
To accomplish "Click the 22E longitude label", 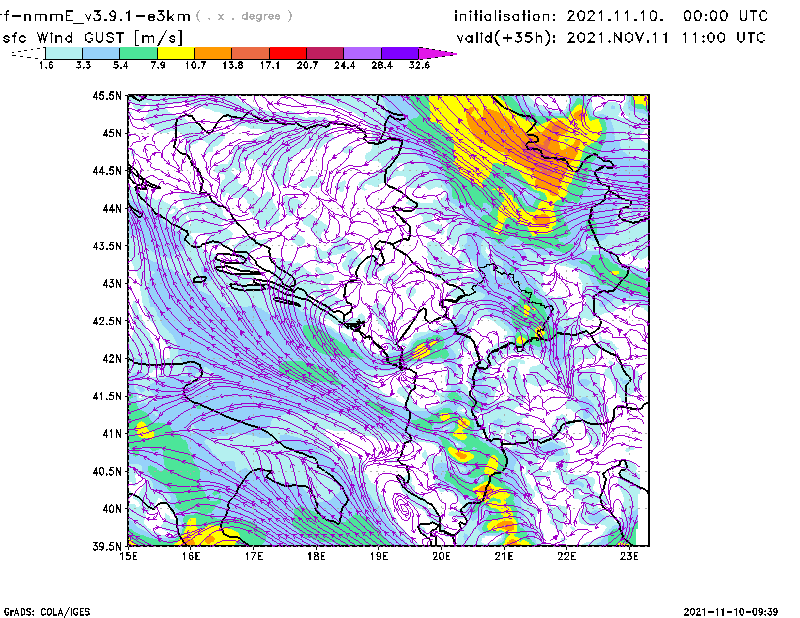I will click(566, 556).
